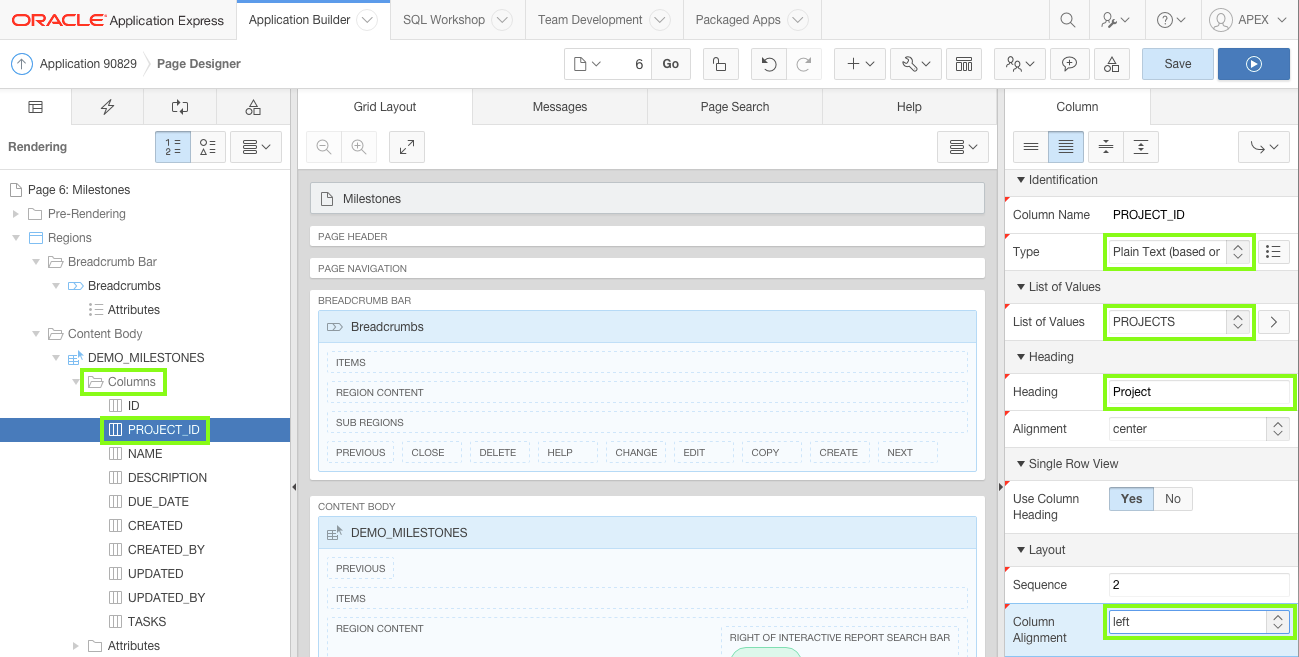
Task: Set Use Column Heading to No
Action: 1172,498
